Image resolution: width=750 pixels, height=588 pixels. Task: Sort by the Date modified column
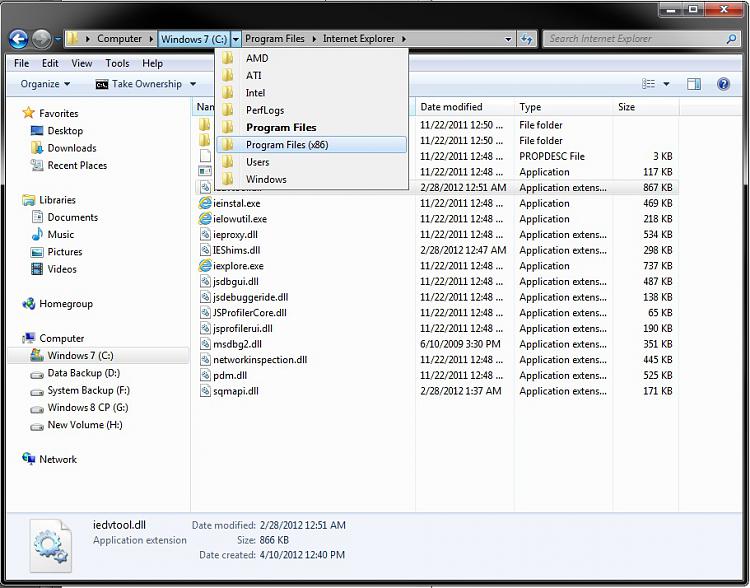(x=464, y=107)
